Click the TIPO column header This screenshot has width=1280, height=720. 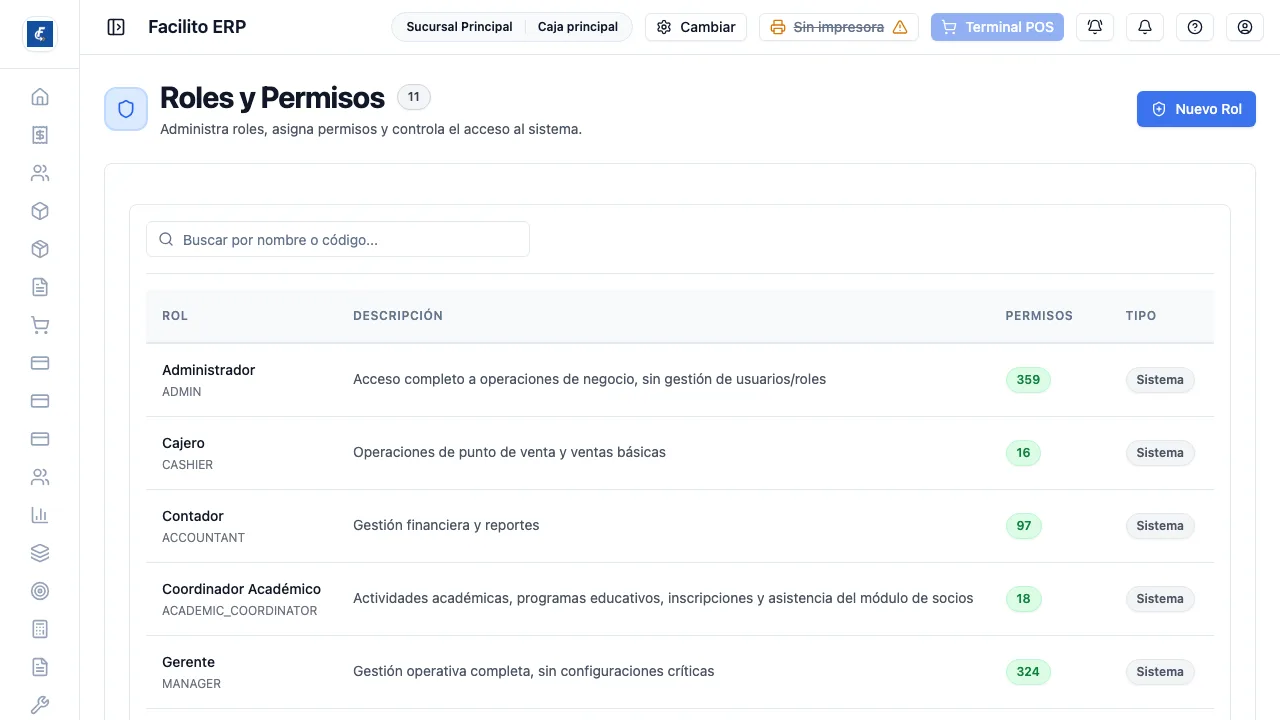[x=1141, y=316]
